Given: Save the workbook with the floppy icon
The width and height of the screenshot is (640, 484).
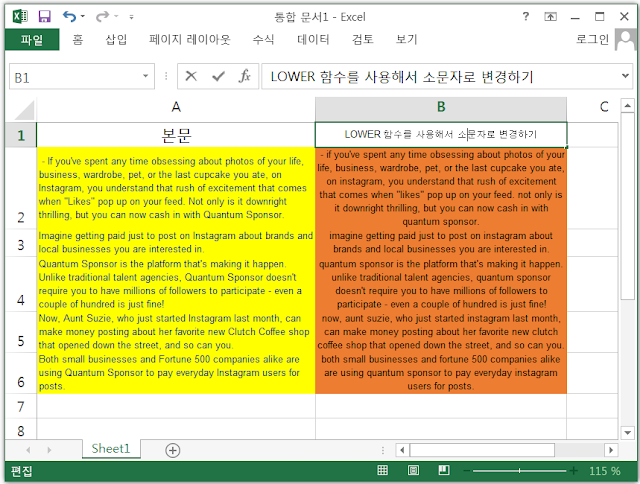Looking at the screenshot, I should tap(44, 17).
